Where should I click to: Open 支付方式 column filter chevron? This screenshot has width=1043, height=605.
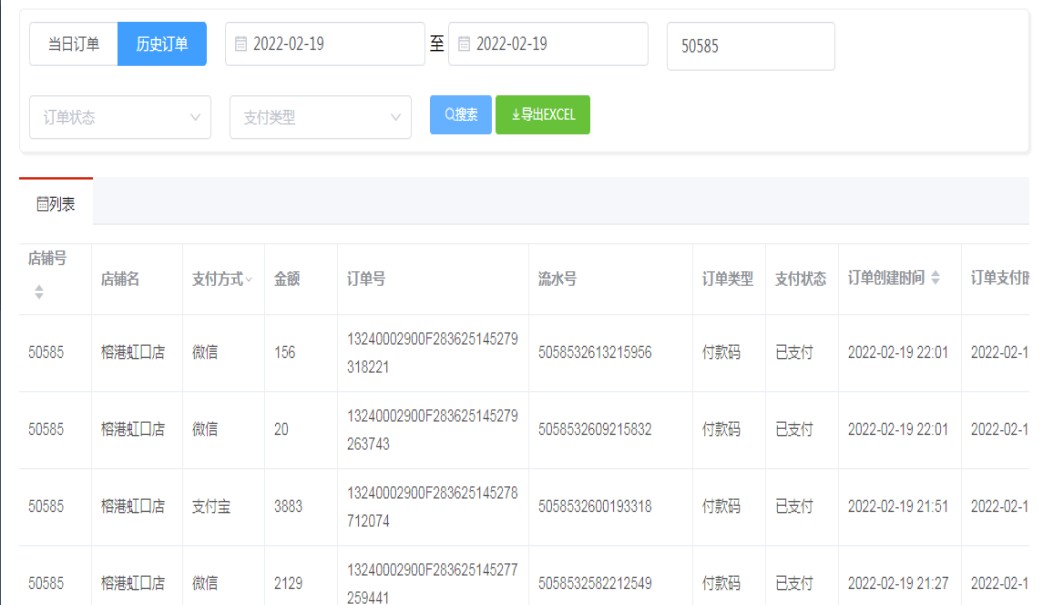(x=249, y=280)
